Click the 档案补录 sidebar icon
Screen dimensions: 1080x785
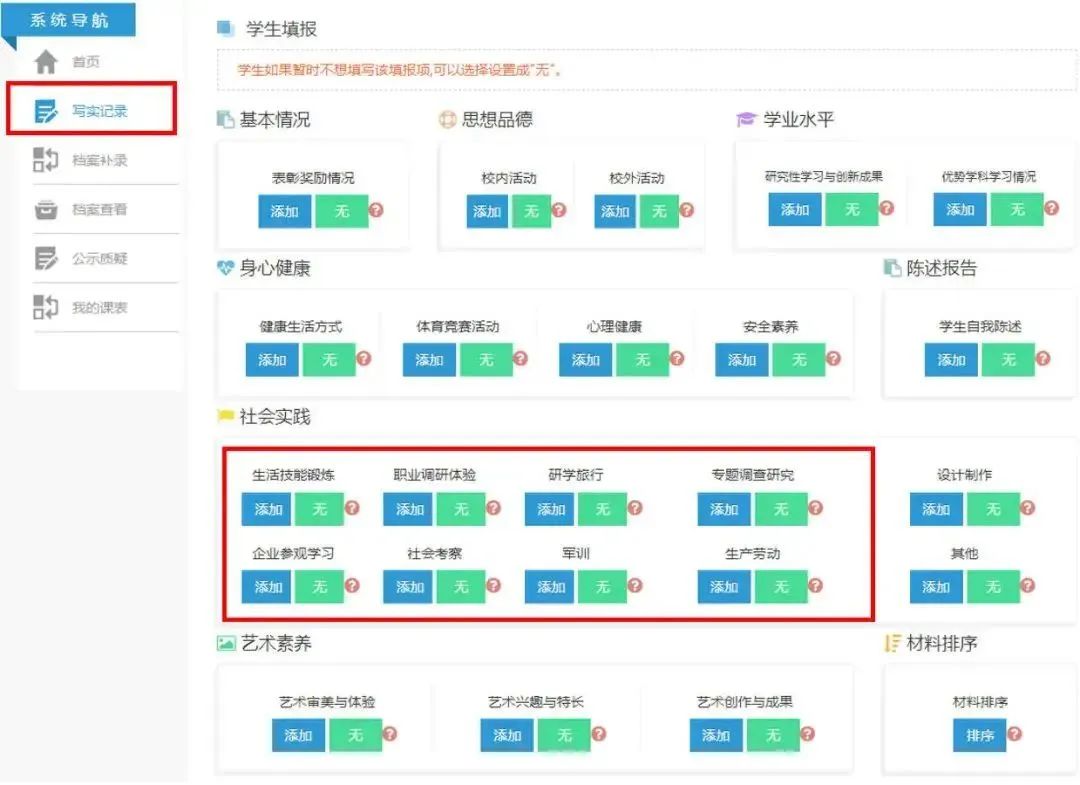(x=45, y=160)
